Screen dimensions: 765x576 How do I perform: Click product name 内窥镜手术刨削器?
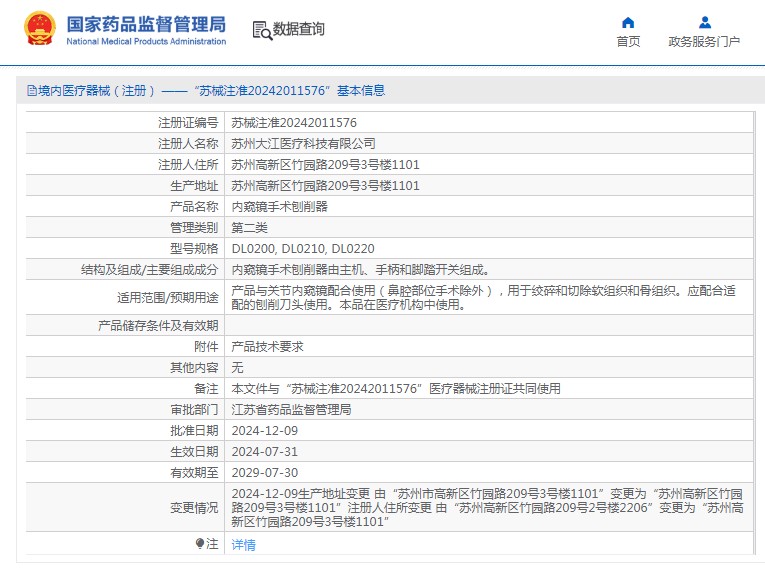pos(279,207)
